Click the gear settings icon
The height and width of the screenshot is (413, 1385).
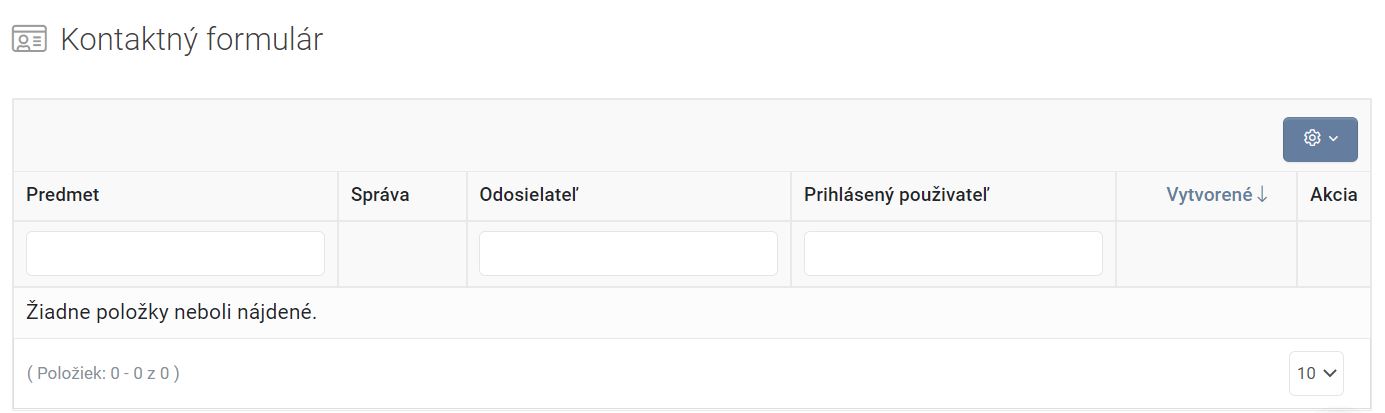[x=1312, y=139]
